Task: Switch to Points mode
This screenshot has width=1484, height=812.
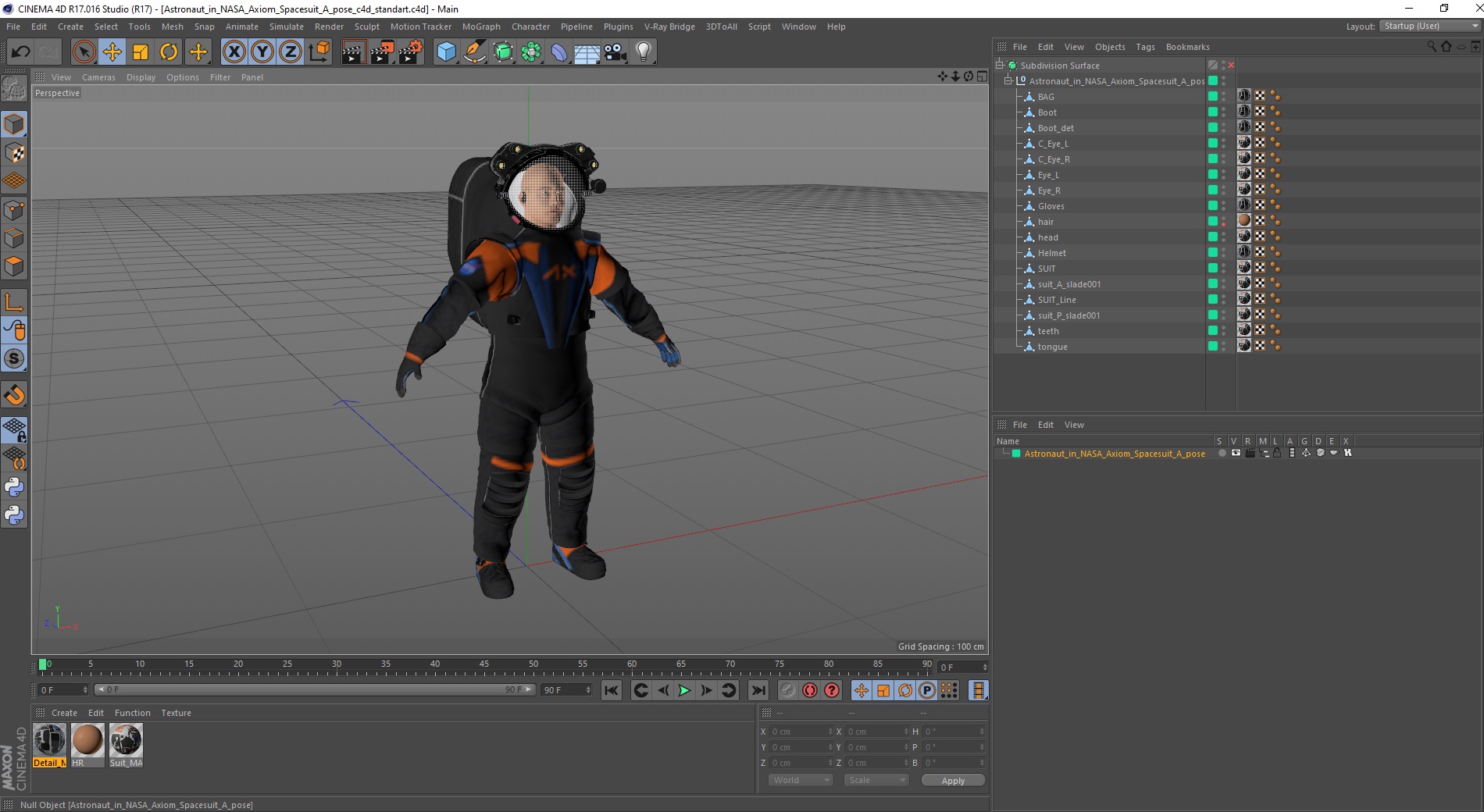Action: pyautogui.click(x=14, y=210)
